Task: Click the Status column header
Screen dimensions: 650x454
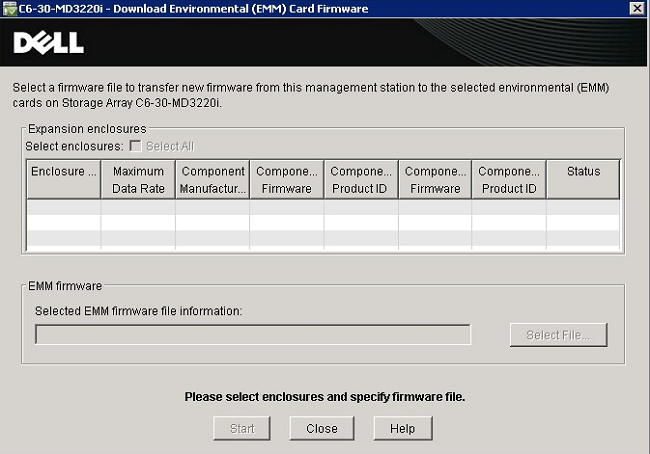Action: click(583, 180)
